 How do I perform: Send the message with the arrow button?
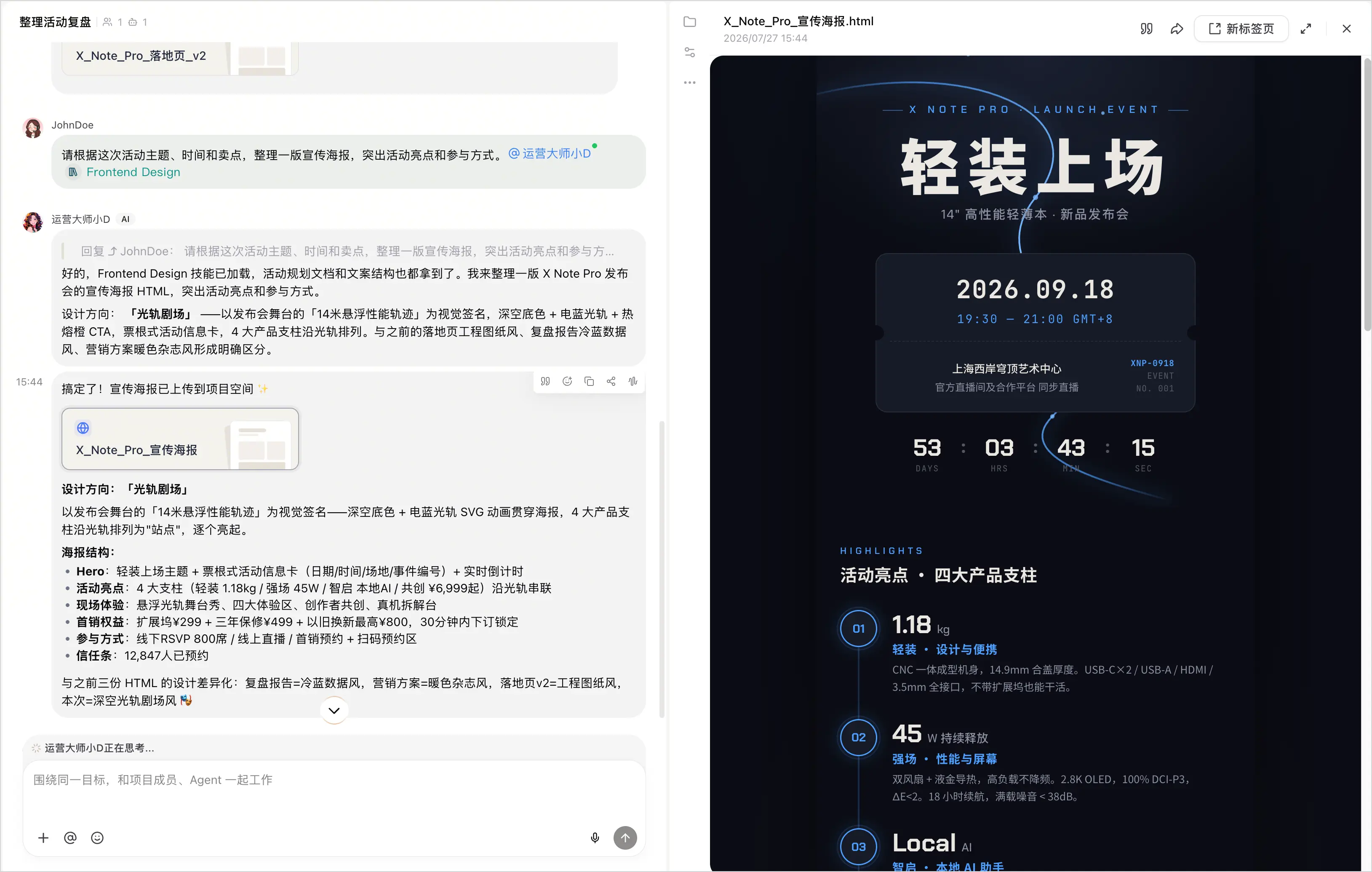[x=625, y=838]
